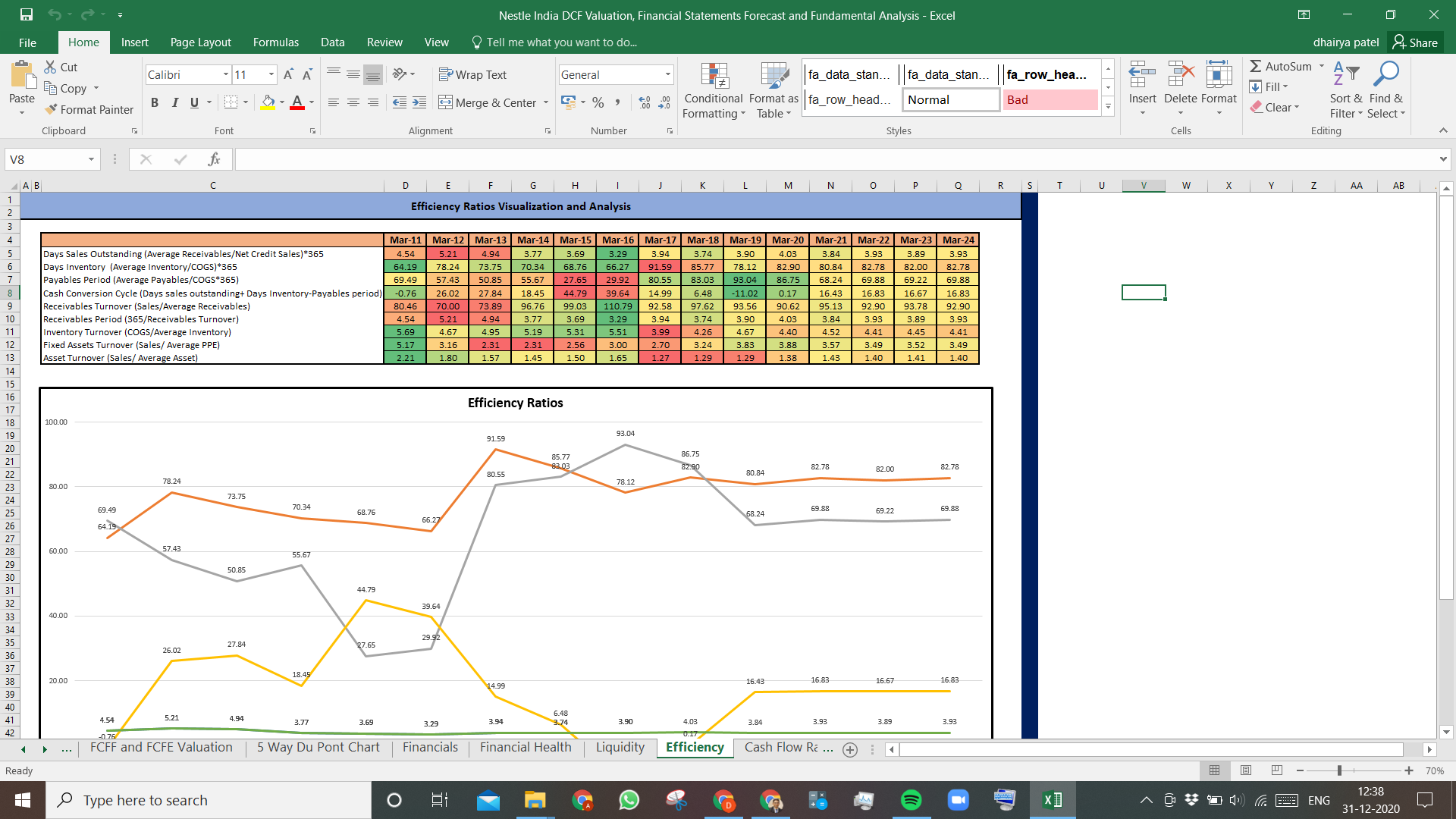Screen dimensions: 1456x819
Task: Click the zoom slider handle
Action: click(x=1339, y=770)
